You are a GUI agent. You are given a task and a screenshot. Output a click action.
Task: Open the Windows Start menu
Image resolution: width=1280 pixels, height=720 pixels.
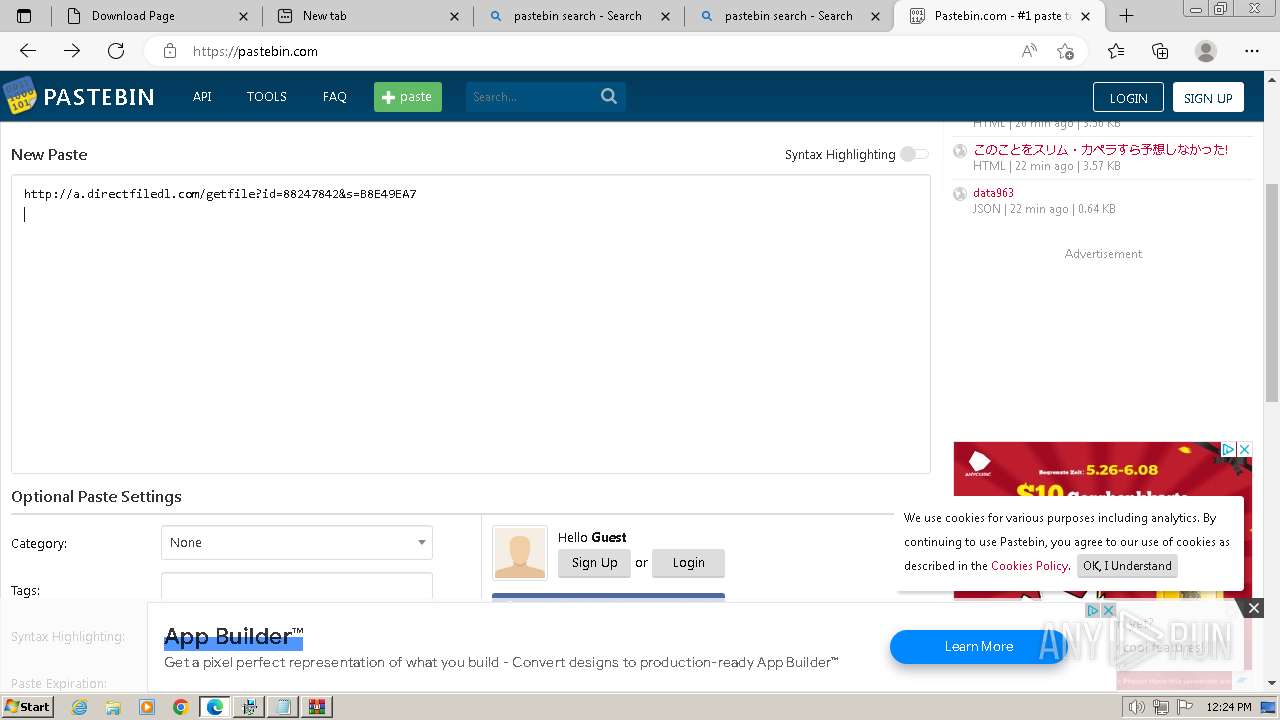click(x=27, y=707)
